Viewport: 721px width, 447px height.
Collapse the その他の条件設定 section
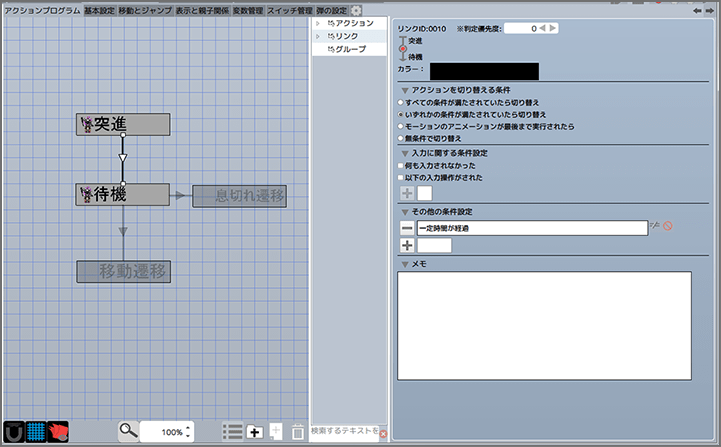404,211
